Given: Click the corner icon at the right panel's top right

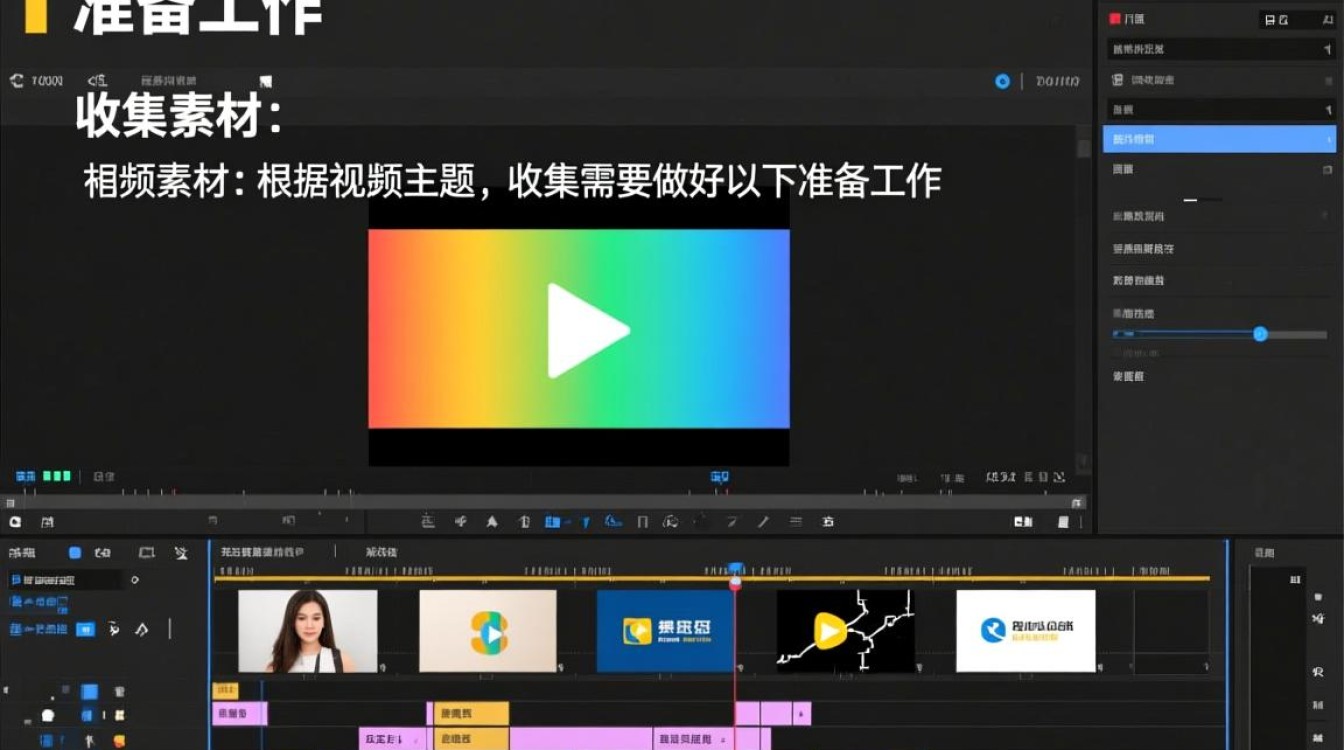Looking at the screenshot, I should [x=1328, y=19].
